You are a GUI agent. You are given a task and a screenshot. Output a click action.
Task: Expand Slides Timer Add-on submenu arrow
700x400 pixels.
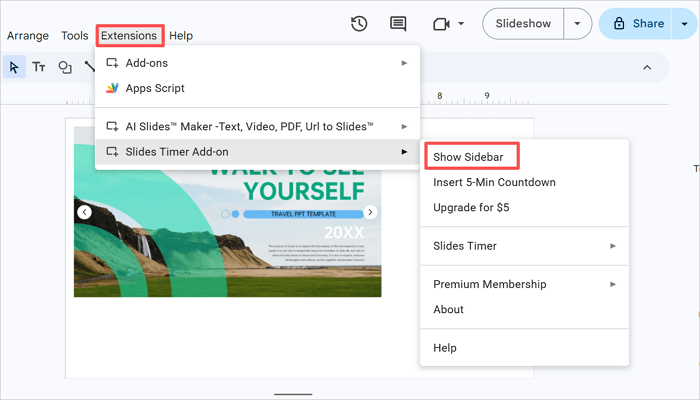click(404, 152)
